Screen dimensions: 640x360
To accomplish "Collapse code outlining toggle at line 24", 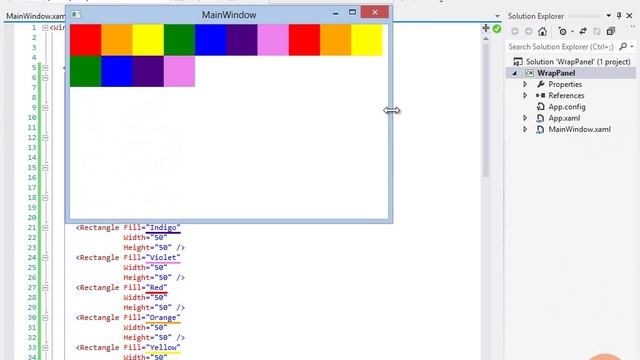I will [x=45, y=258].
